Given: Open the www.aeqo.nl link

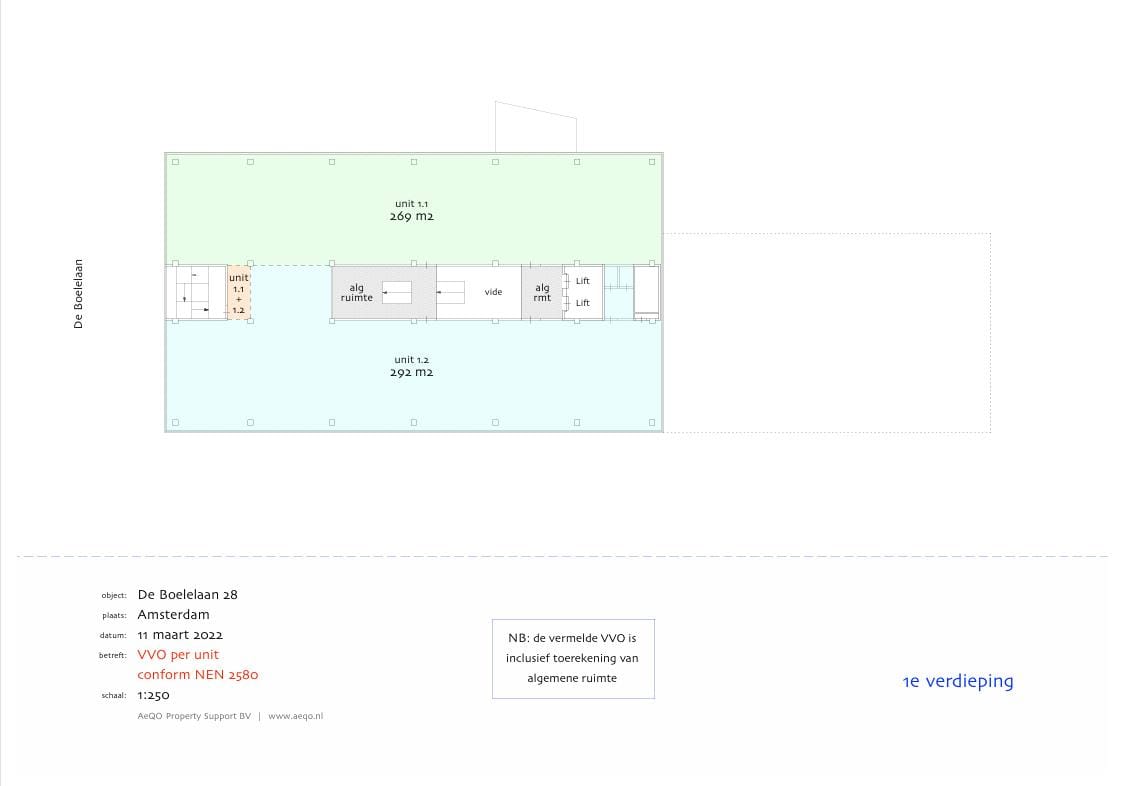Looking at the screenshot, I should coord(295,716).
